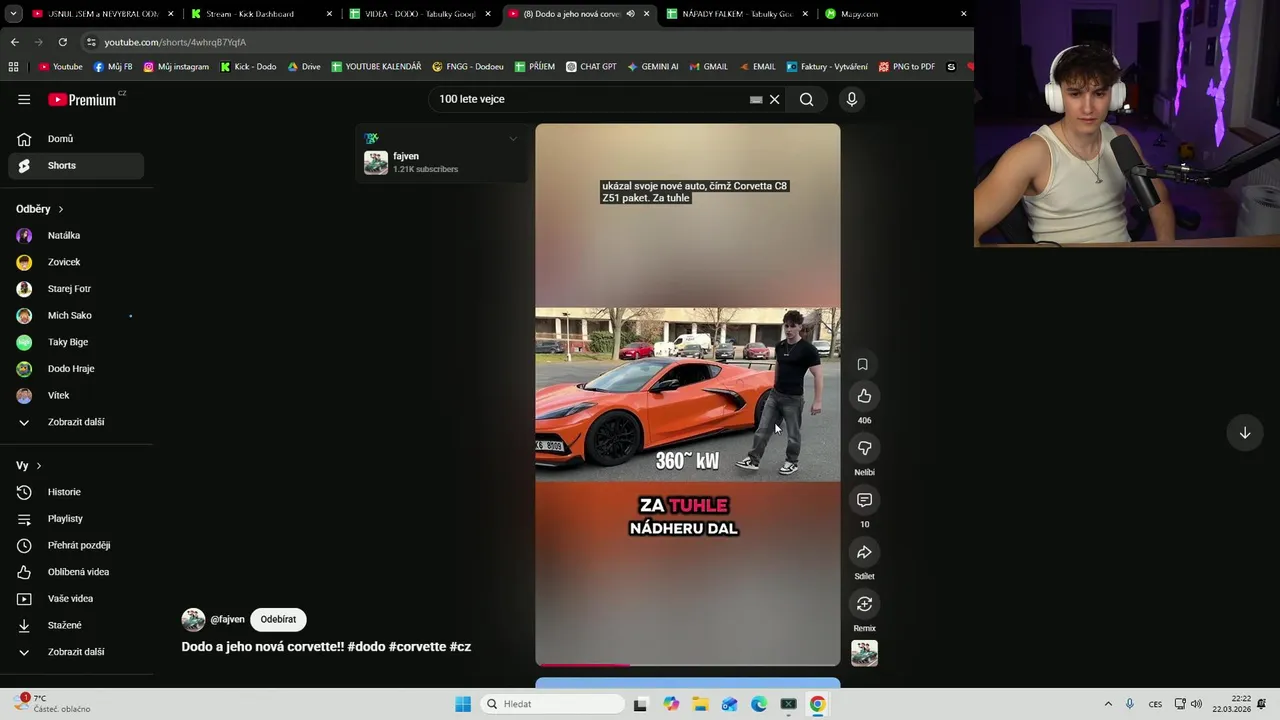Open the on-screen keyboard icon in search
The image size is (1280, 720).
point(756,99)
